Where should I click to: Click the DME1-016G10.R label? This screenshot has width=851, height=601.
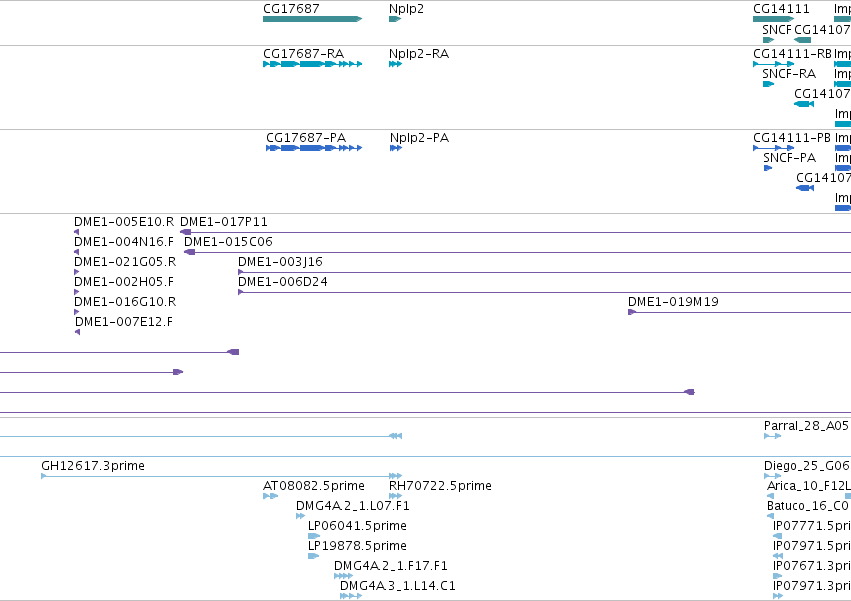pyautogui.click(x=125, y=302)
